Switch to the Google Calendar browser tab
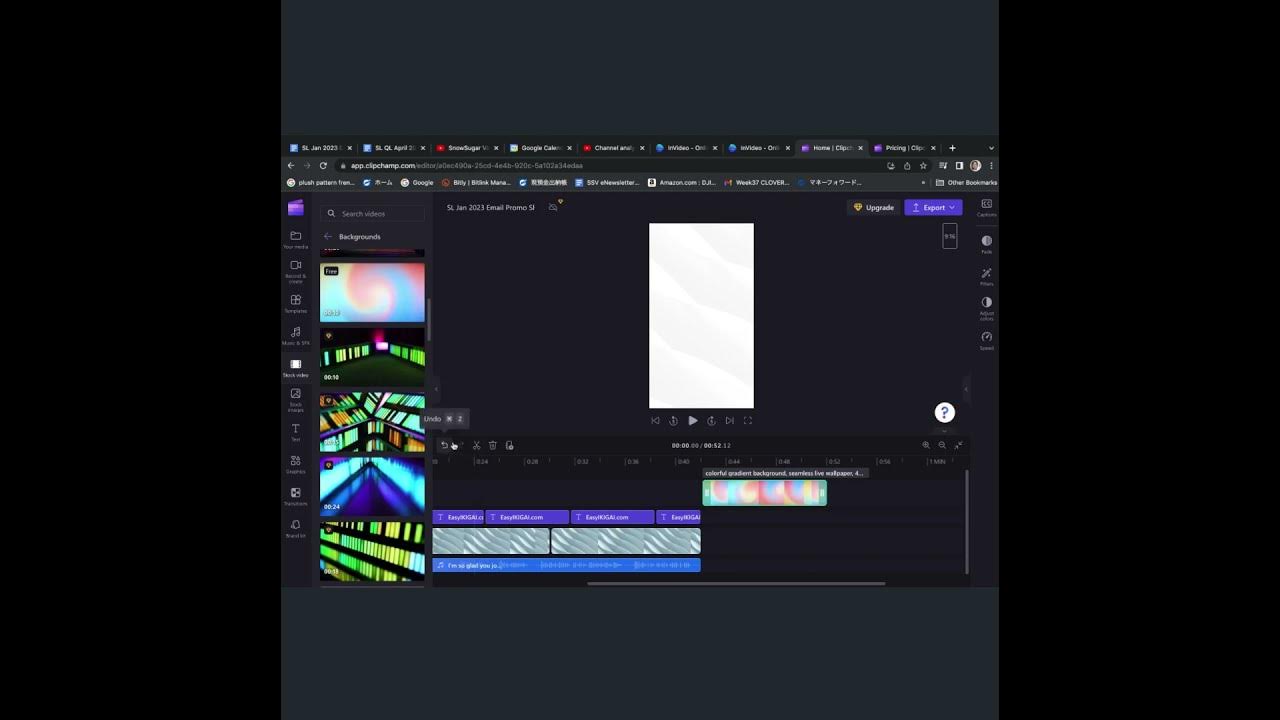The width and height of the screenshot is (1280, 720). coord(540,148)
